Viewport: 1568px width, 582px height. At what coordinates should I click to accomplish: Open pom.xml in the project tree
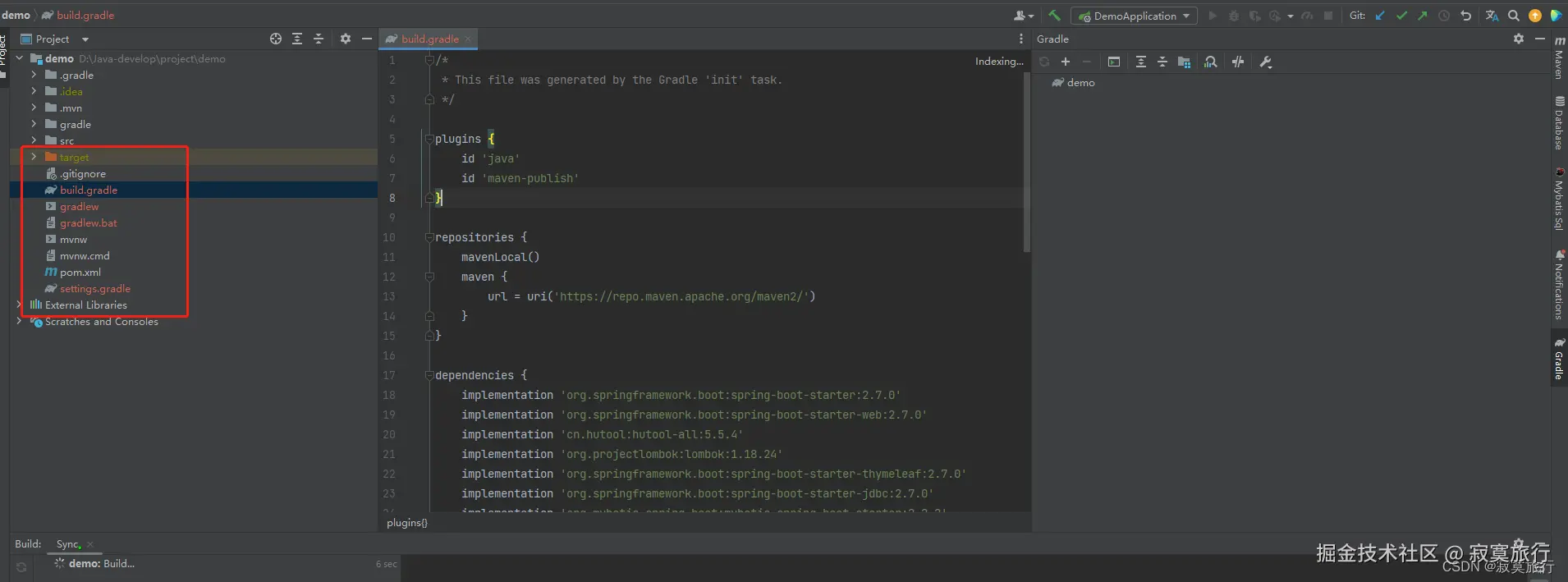click(80, 272)
